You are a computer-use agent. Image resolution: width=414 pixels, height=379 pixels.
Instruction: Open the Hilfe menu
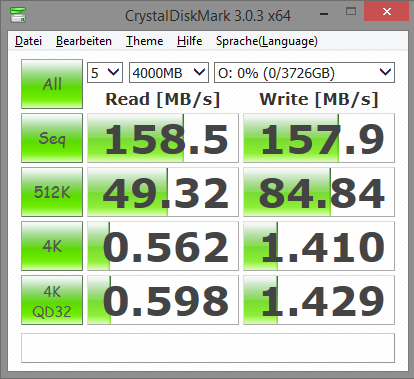coord(189,41)
